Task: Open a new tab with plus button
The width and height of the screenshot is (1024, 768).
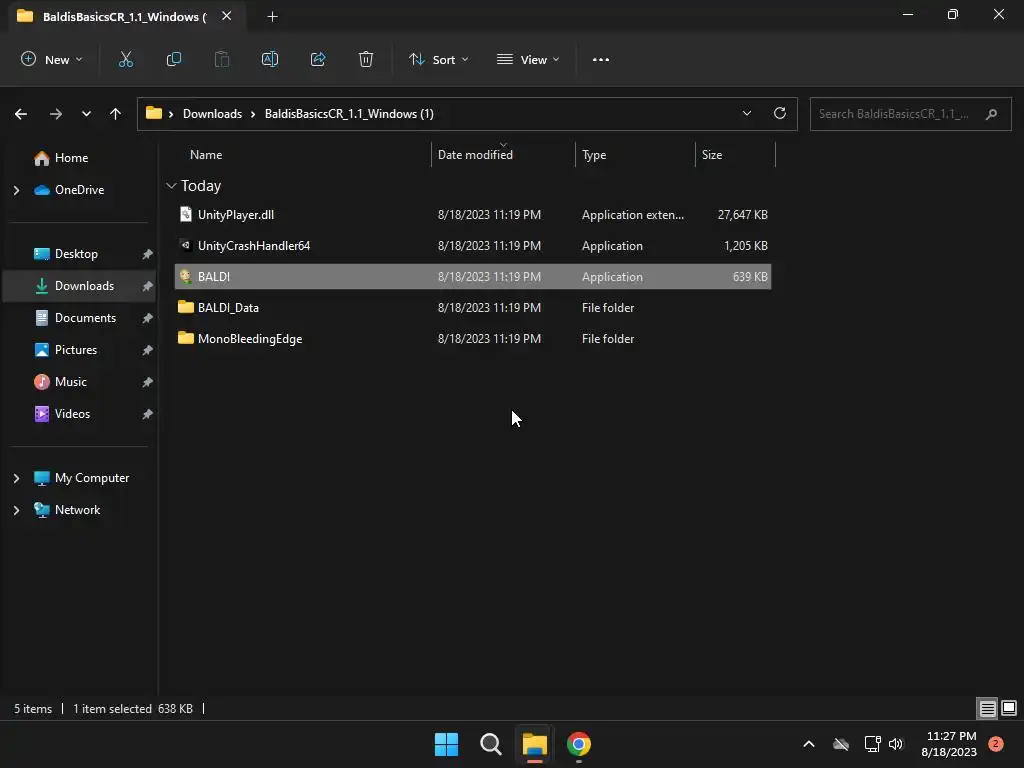Action: 272,17
